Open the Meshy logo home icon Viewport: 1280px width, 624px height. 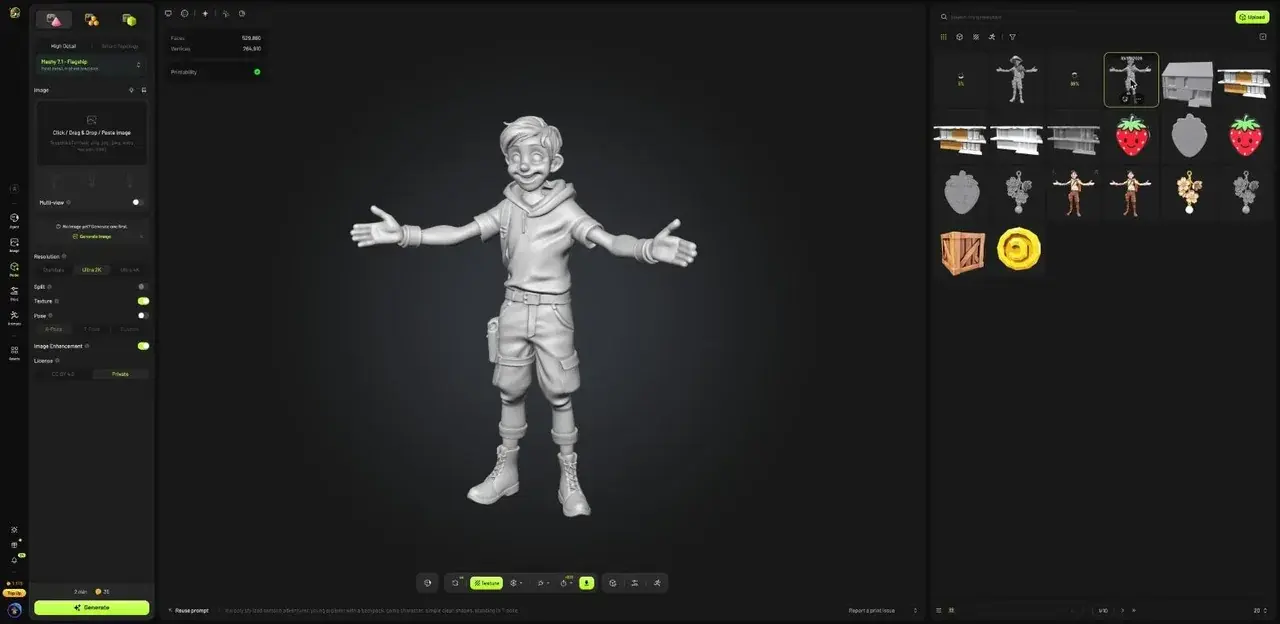[14, 13]
